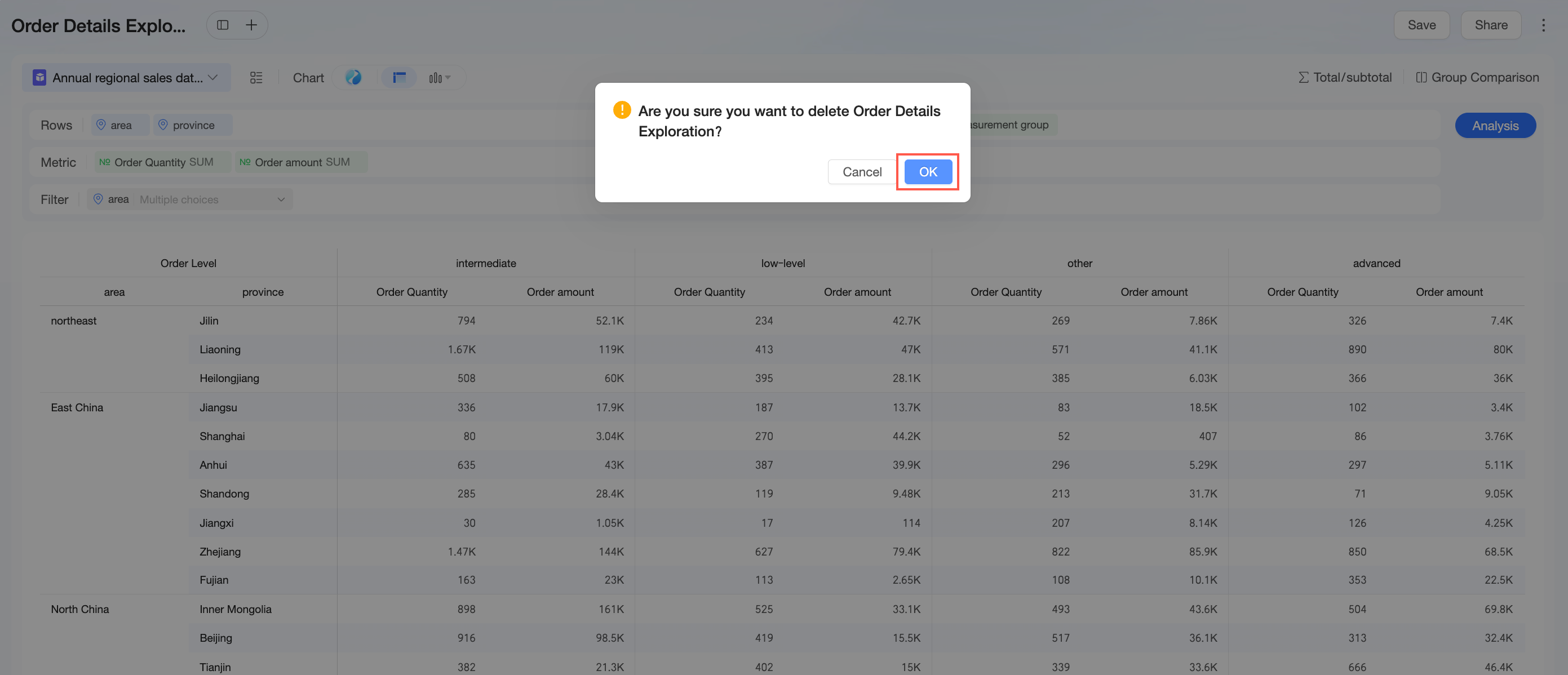Click the Share button

tap(1491, 25)
